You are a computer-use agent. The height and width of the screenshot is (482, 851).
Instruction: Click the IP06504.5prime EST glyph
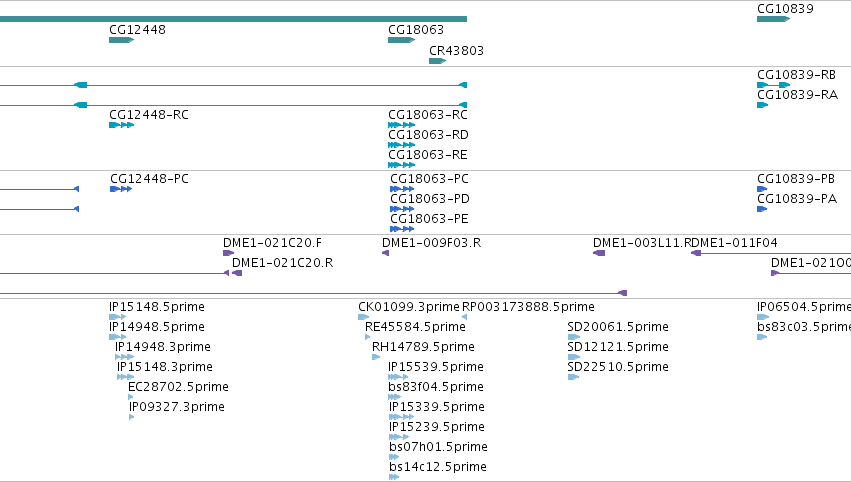pos(763,317)
